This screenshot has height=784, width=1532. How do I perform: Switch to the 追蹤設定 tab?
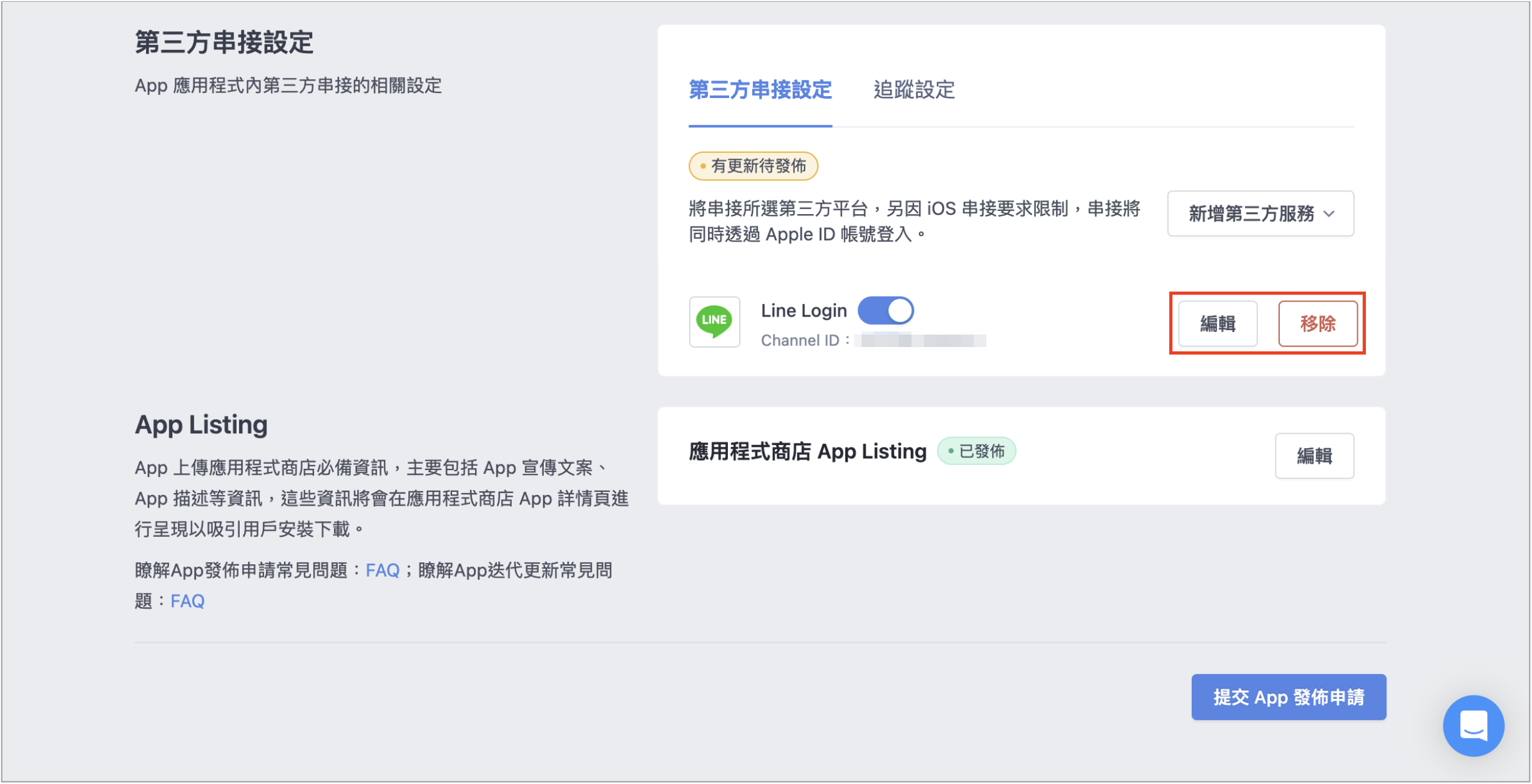click(914, 90)
